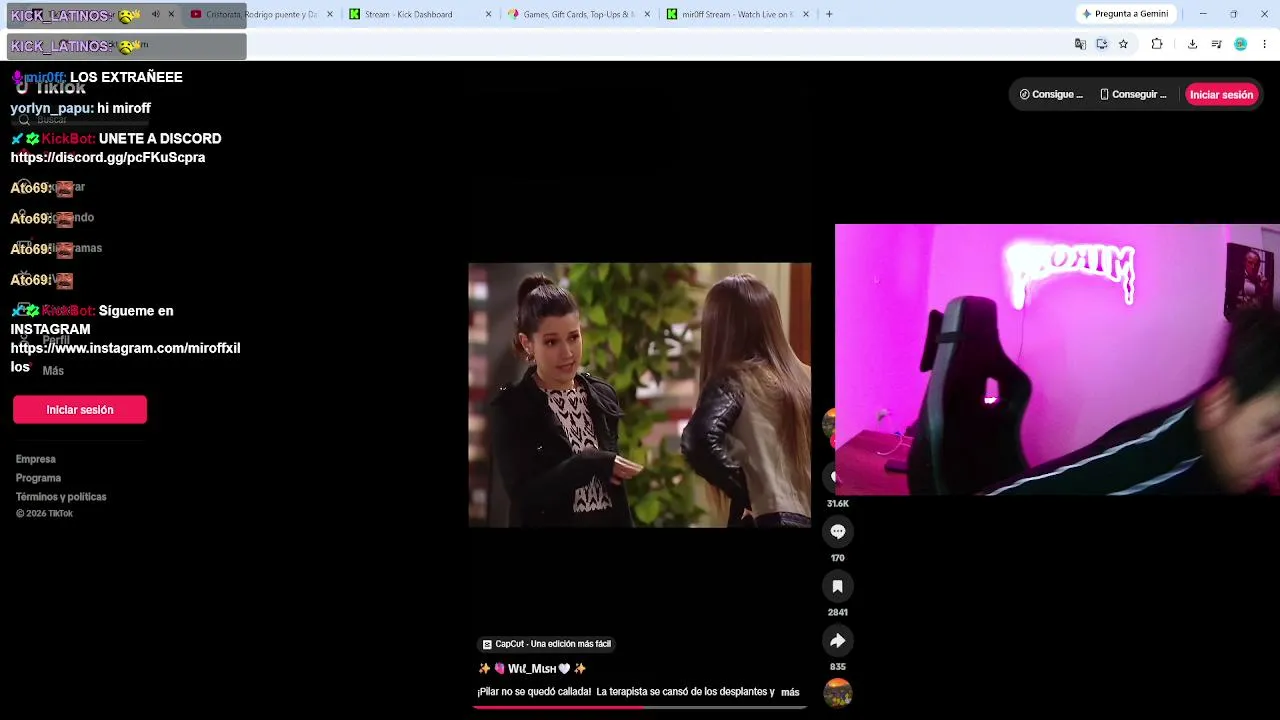Switch to the YouTube 'Cristorata' tab
The width and height of the screenshot is (1280, 720).
coord(261,14)
